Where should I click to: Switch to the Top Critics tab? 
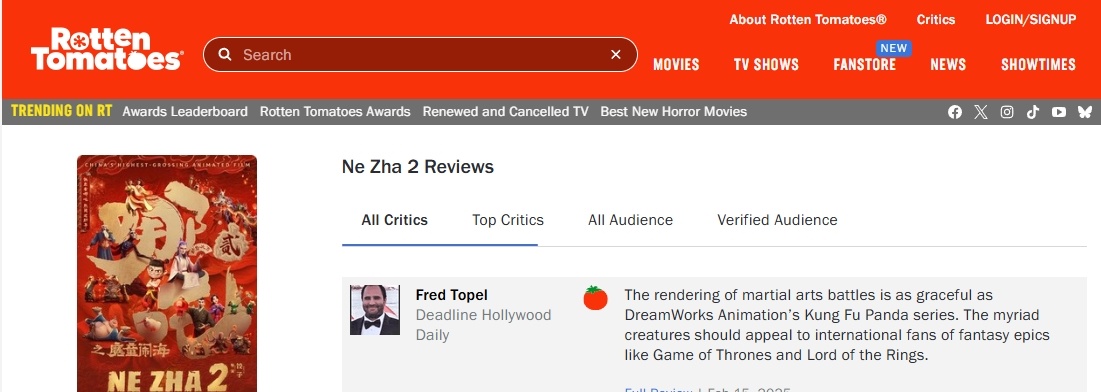click(x=508, y=220)
